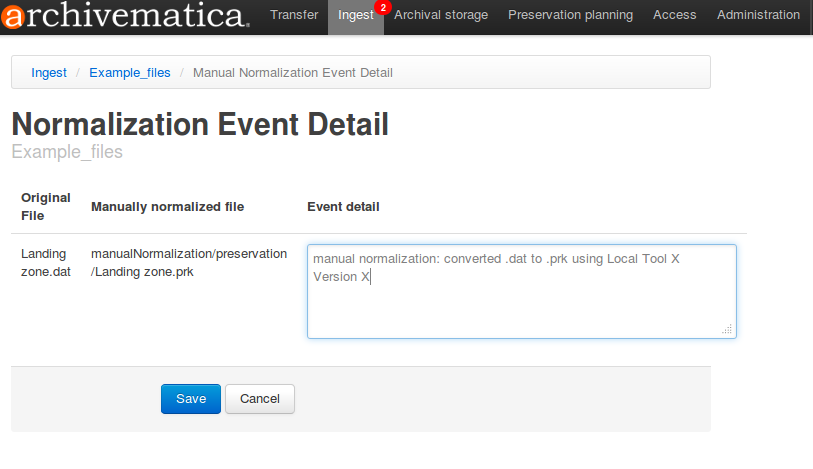Click the Event detail column header

click(x=343, y=207)
